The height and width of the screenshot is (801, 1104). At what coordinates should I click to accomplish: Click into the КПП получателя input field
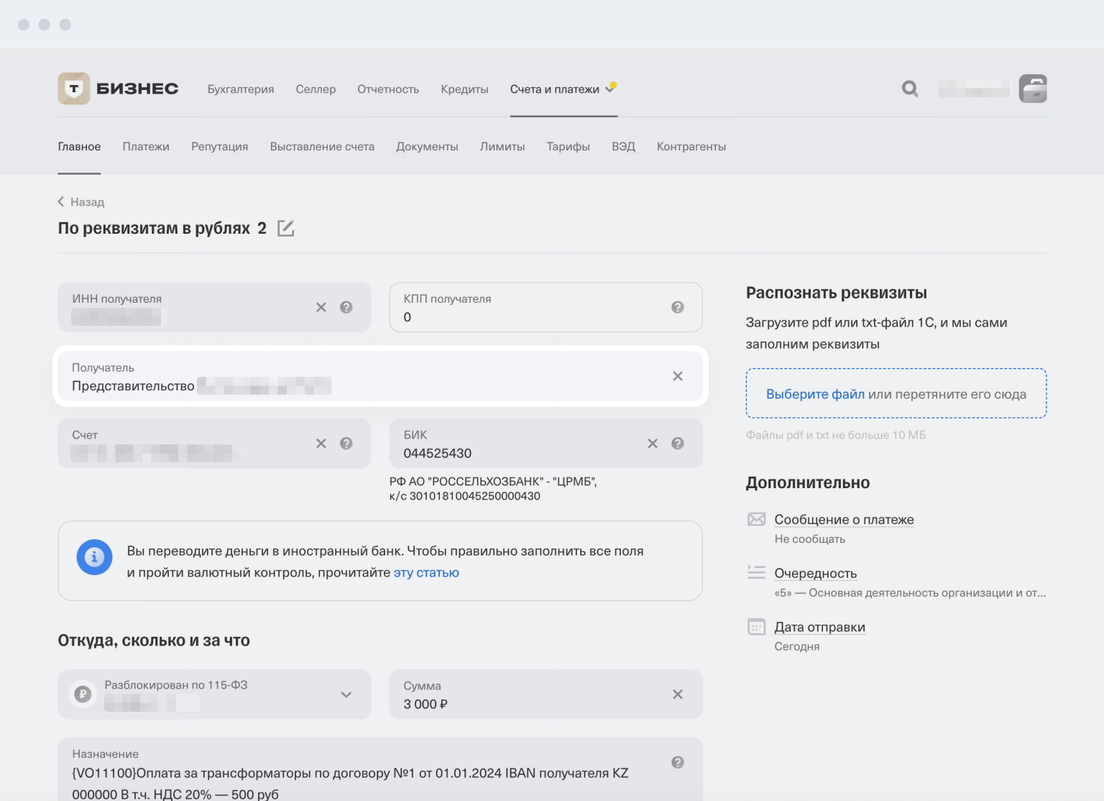coord(530,316)
